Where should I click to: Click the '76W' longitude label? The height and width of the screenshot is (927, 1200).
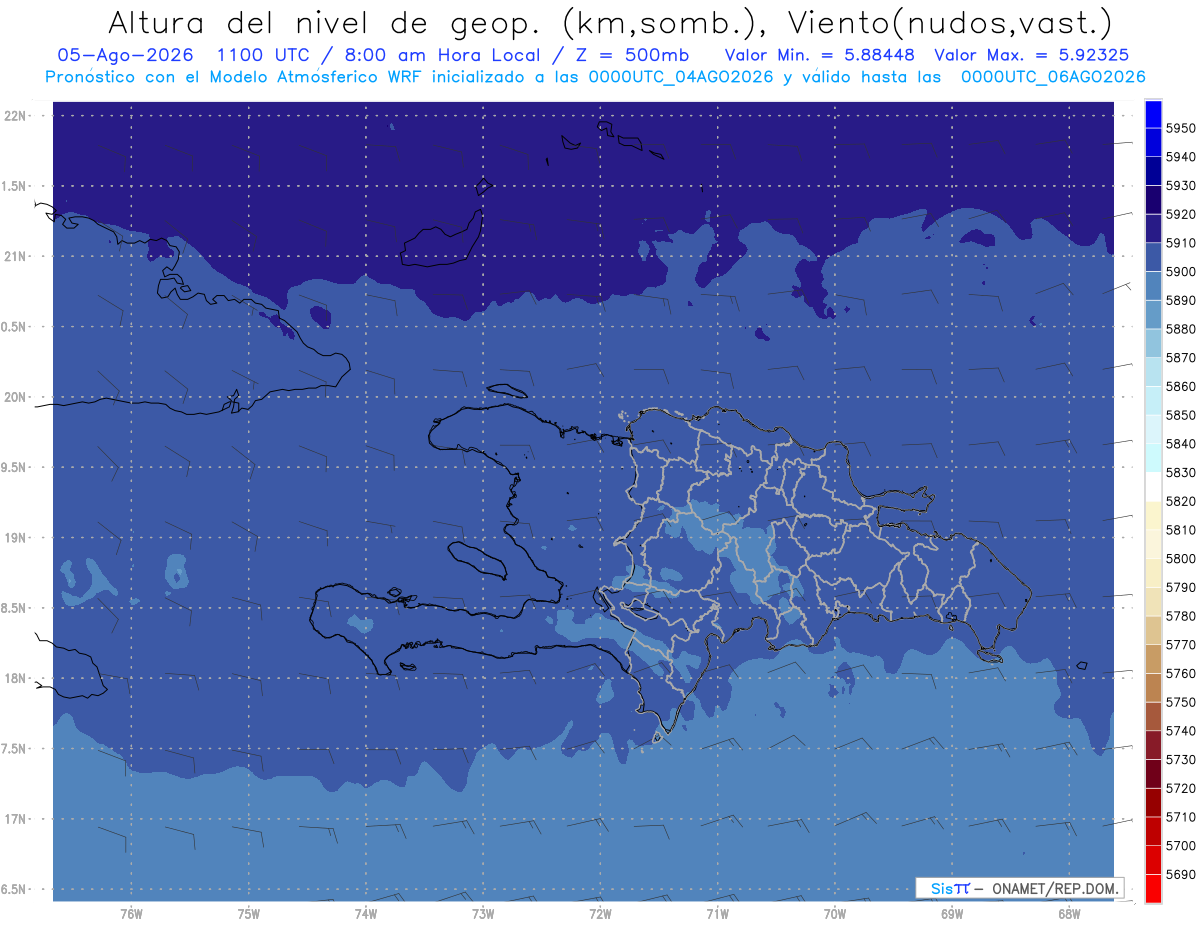[x=131, y=914]
